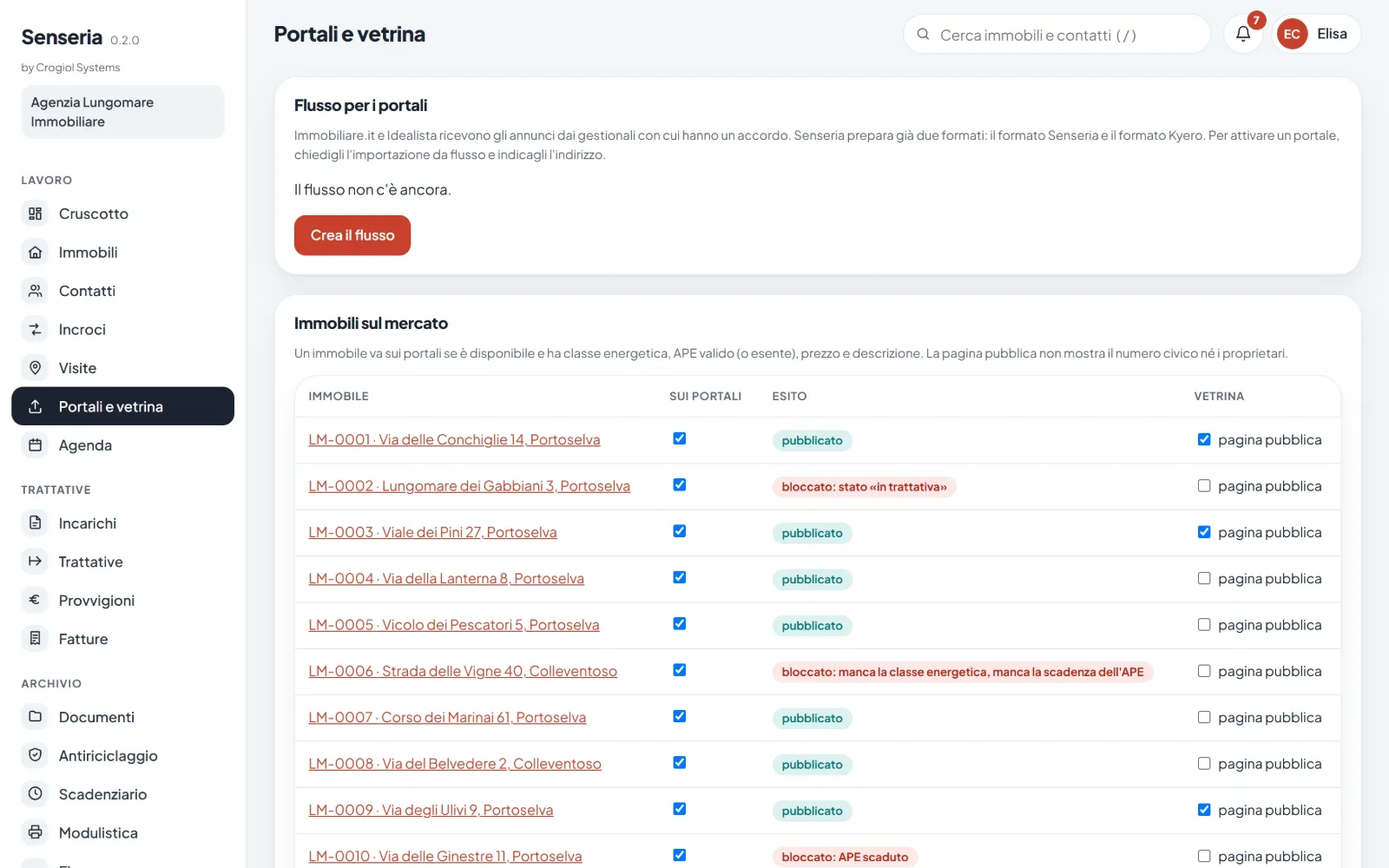Toggle the 'sui portali' checkbox for LM-0006
Screen dimensions: 1389x868
click(680, 670)
